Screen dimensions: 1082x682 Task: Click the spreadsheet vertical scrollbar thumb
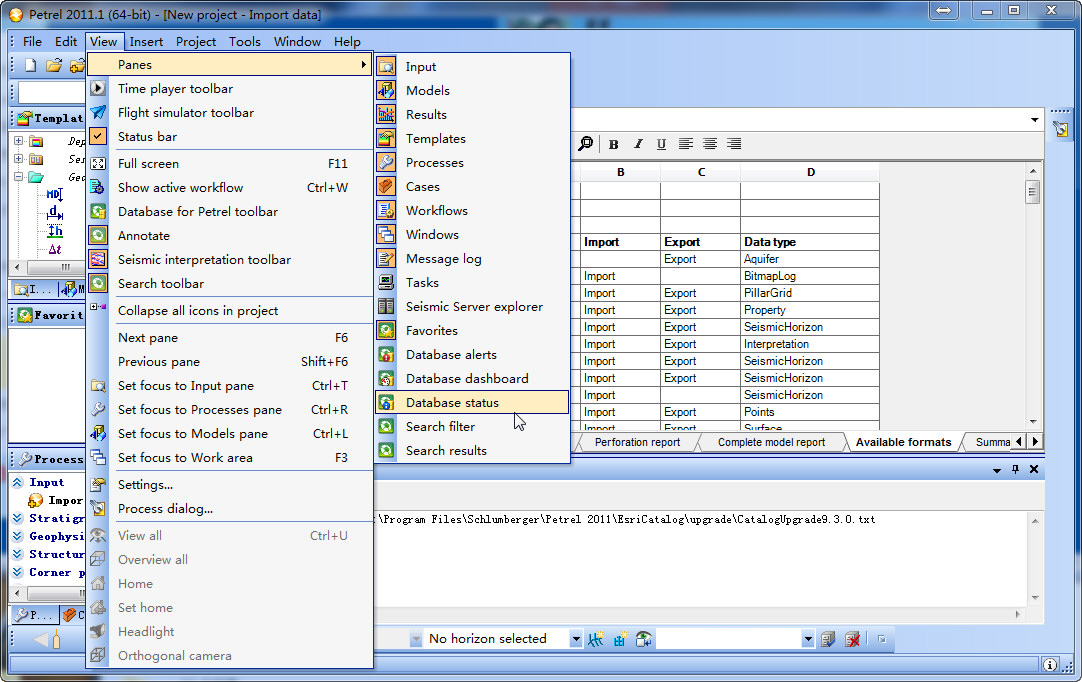coord(1032,192)
